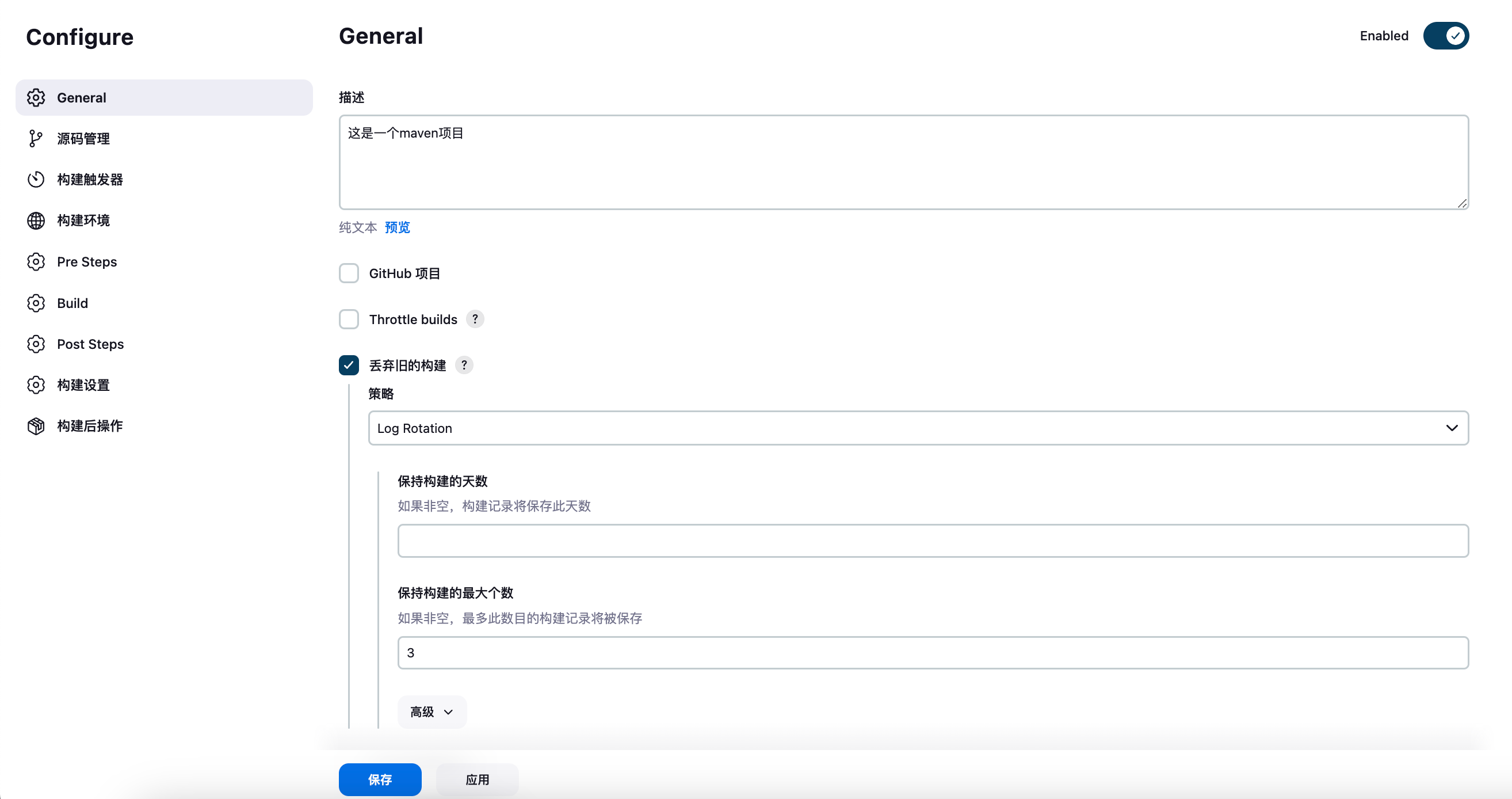Click the clock icon for 构建触发器
1512x799 pixels.
pos(36,180)
